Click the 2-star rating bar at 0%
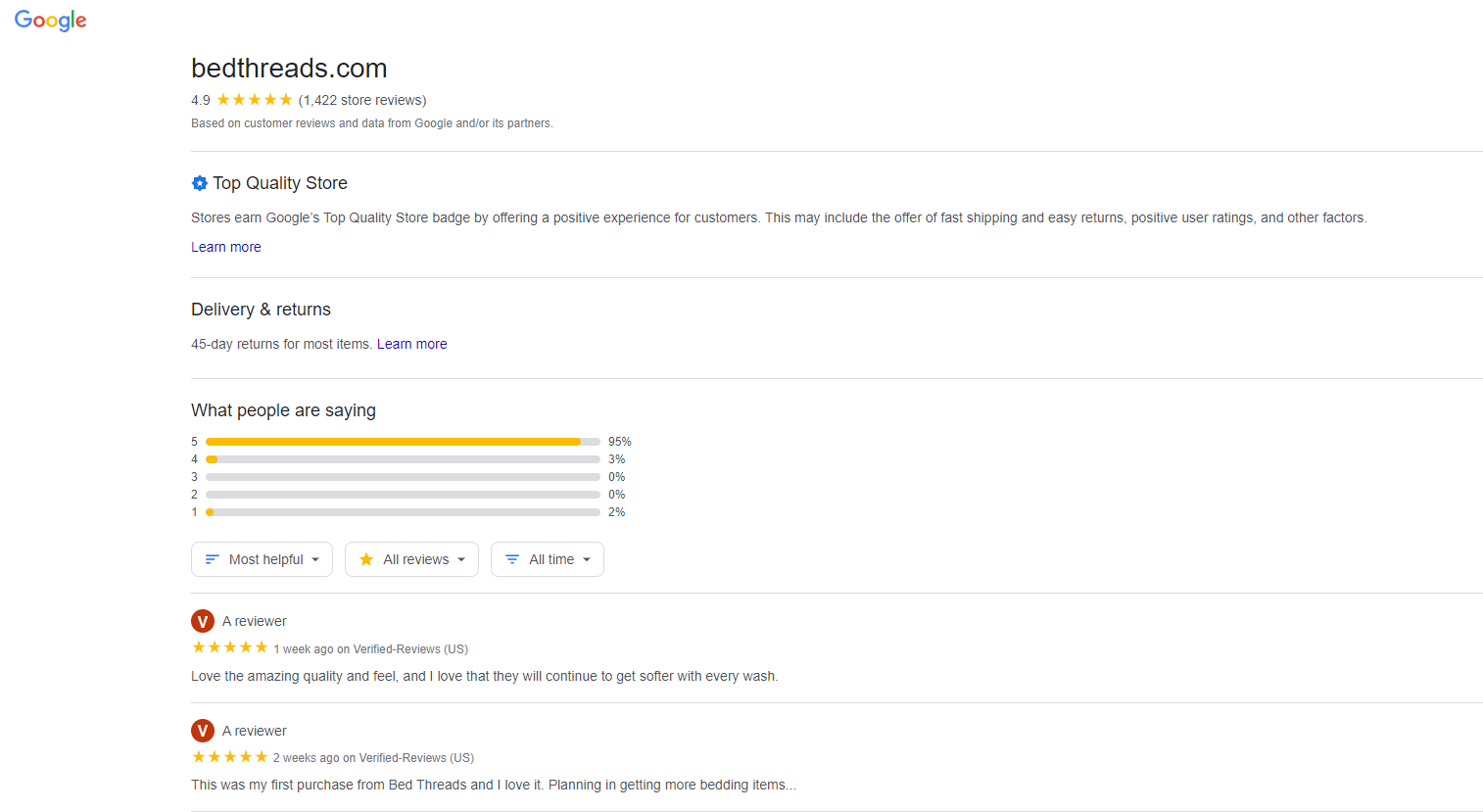 point(403,495)
